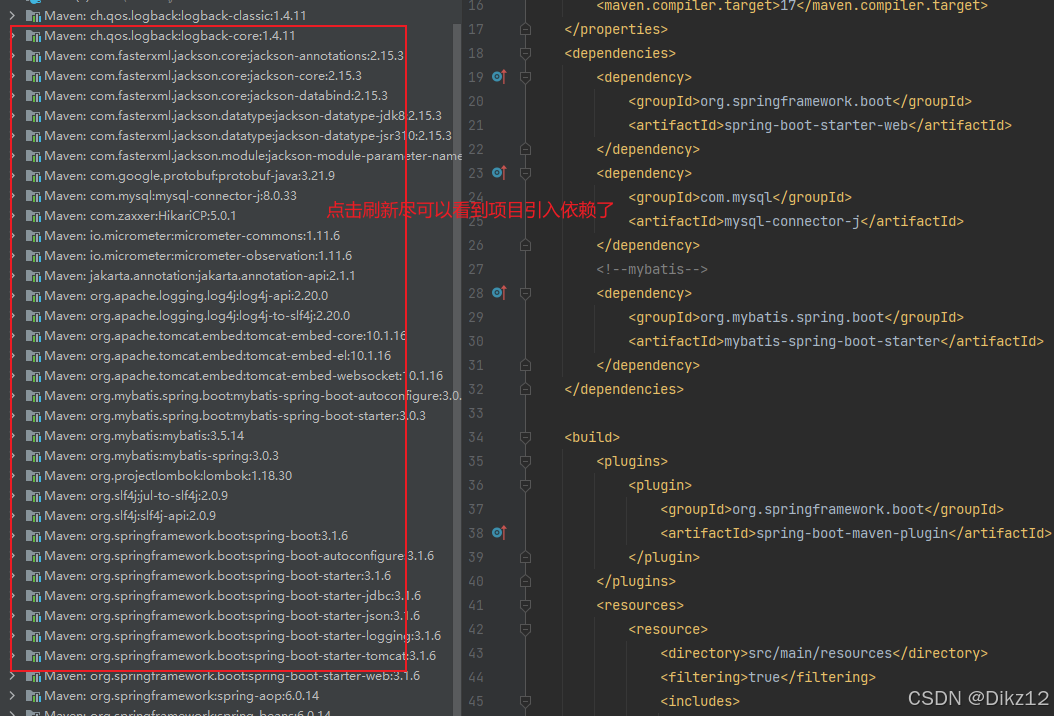Click library icon of slf4j-api:2.0.9 entry
Screen dimensions: 1054x716
pos(33,516)
